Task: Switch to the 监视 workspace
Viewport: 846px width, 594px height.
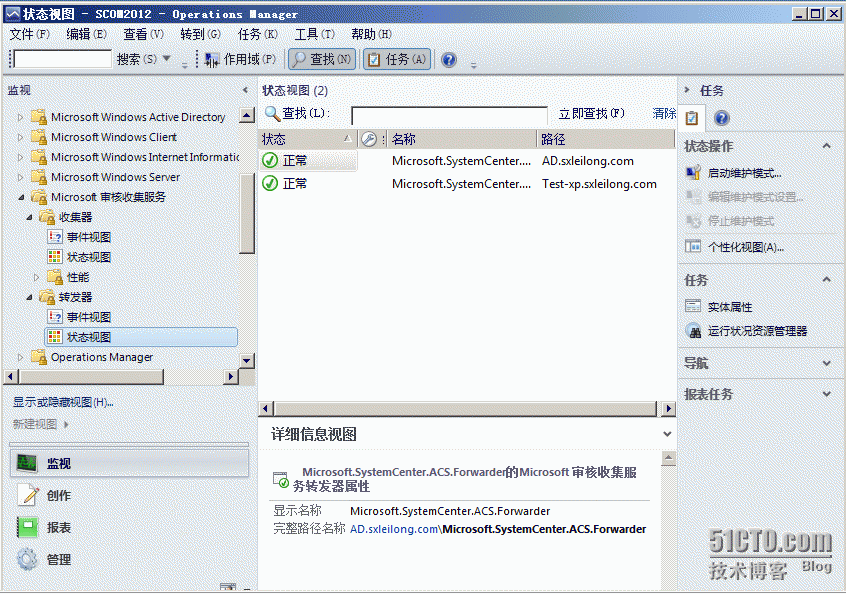Action: (129, 463)
